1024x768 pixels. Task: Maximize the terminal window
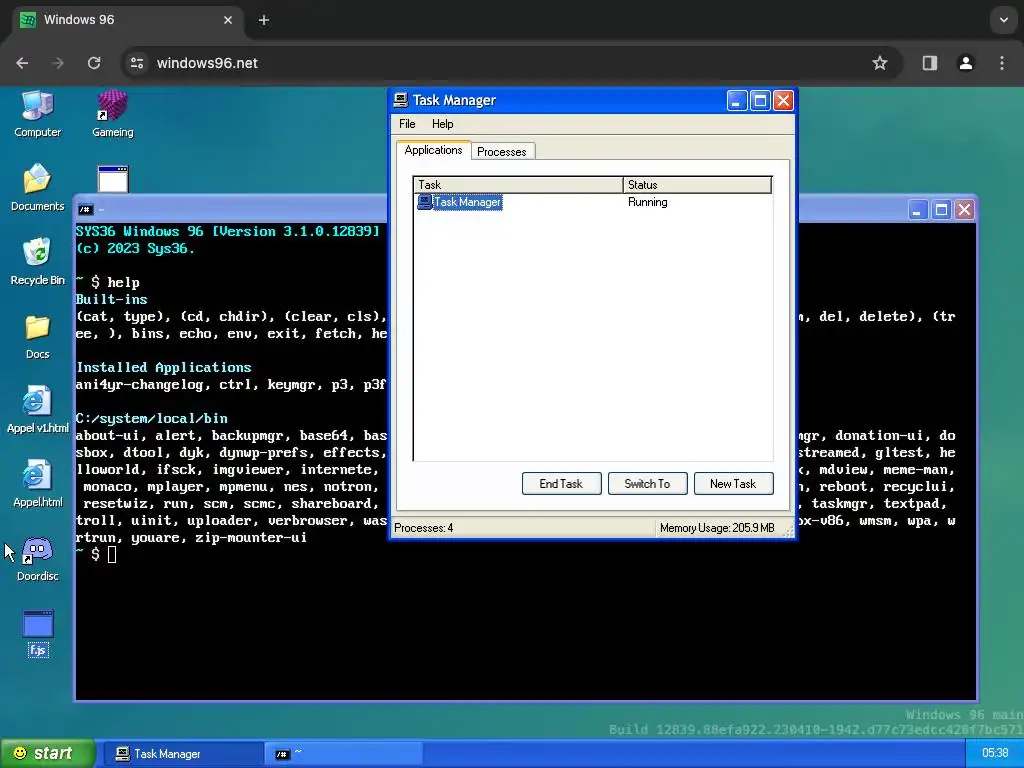tap(941, 210)
